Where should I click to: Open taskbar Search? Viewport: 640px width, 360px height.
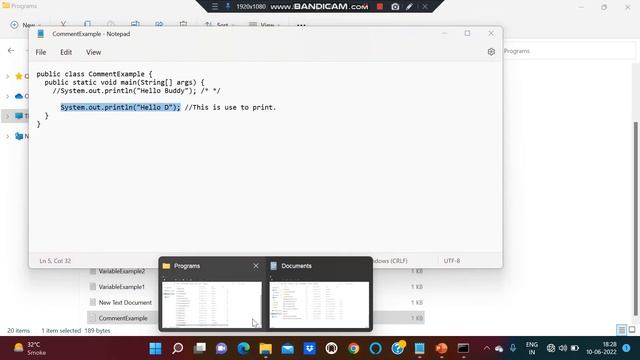pos(178,348)
